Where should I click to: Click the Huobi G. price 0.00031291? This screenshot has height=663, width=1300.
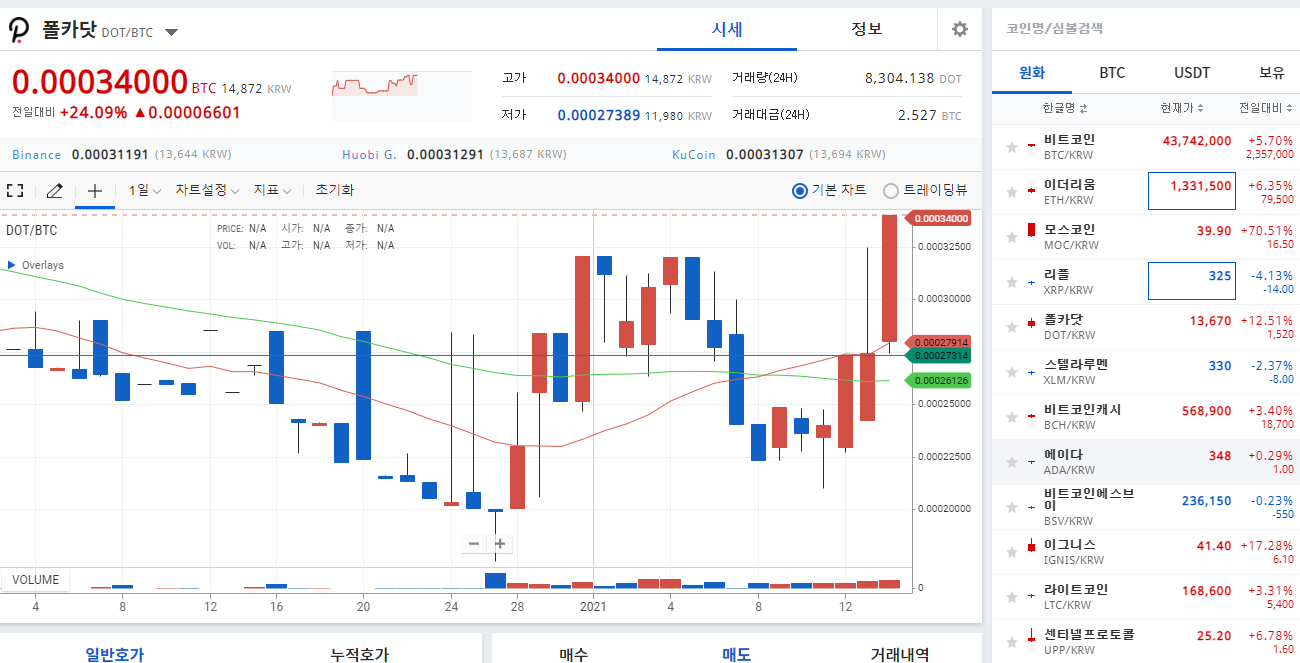445,155
